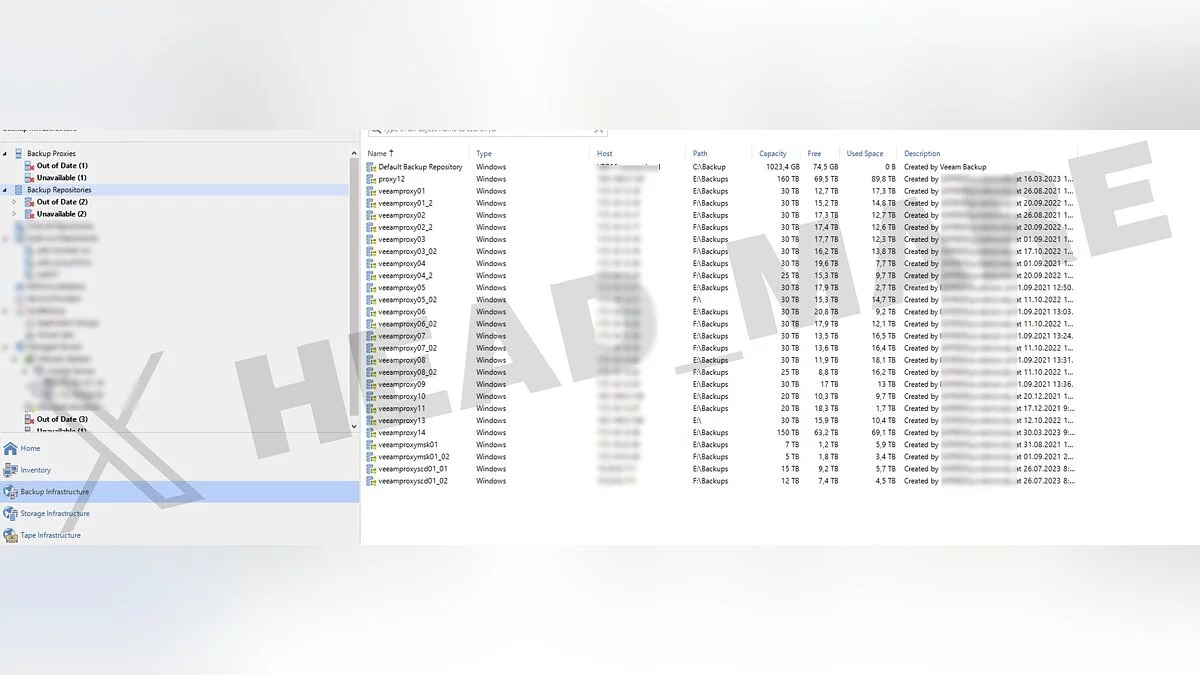Open the Backup Infrastructure view

180,492
